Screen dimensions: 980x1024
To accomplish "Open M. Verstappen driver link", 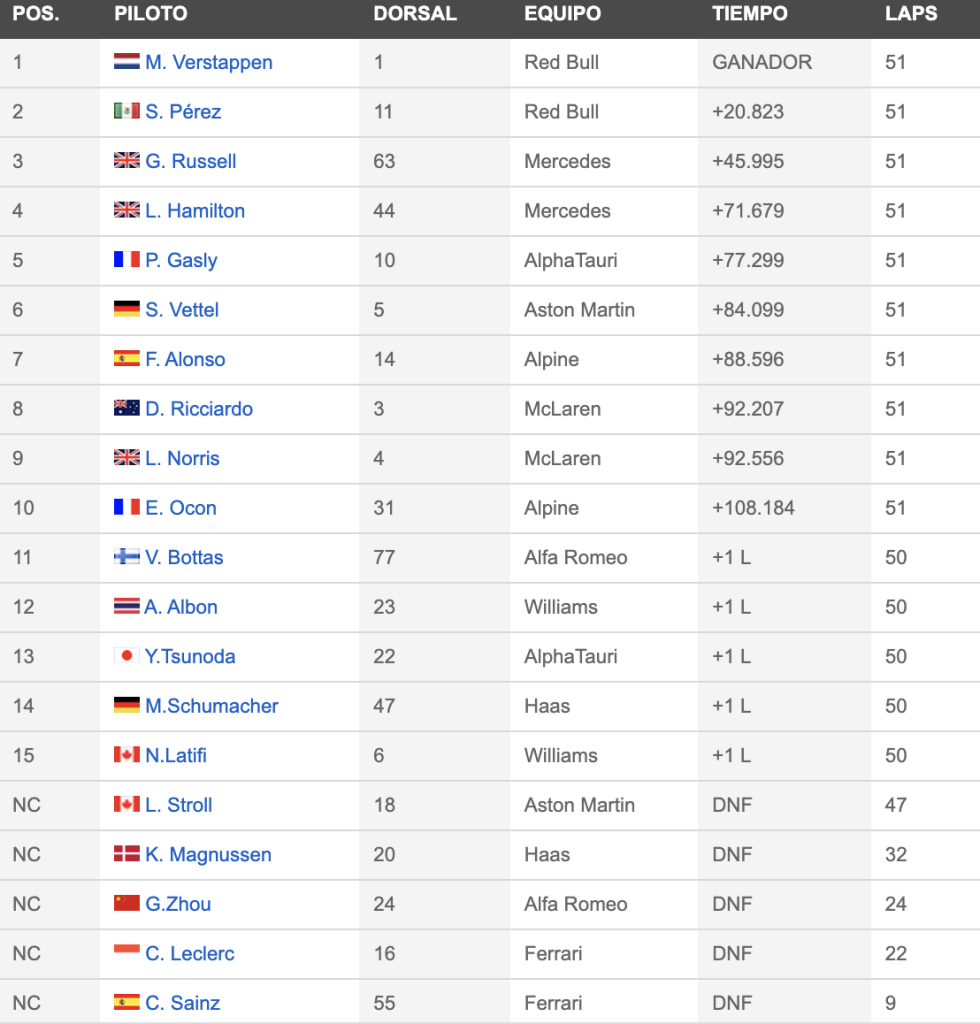I will tap(209, 62).
